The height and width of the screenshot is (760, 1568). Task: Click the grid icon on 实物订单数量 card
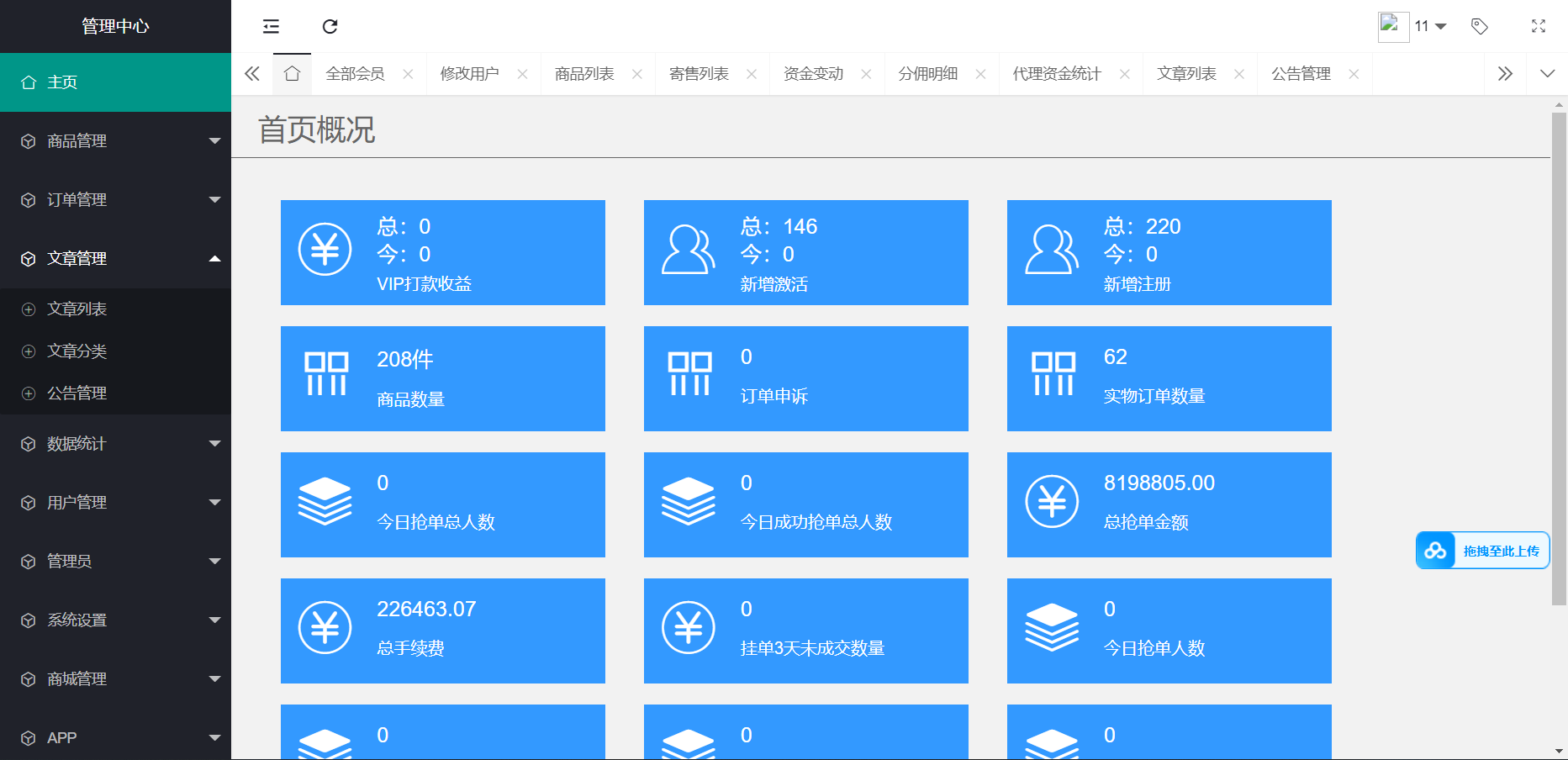click(1053, 374)
